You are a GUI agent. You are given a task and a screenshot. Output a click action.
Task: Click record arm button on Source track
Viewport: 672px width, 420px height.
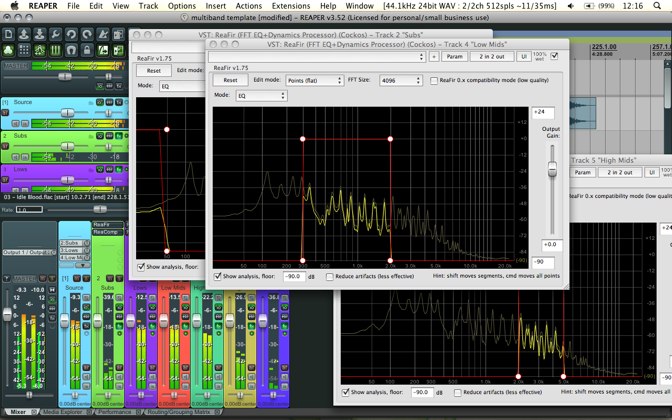tap(5, 113)
